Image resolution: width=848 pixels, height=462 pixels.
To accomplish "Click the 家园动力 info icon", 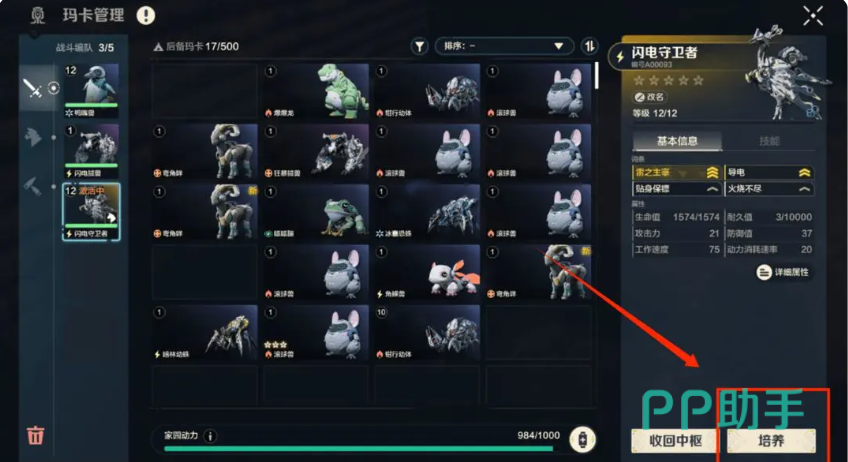I will [x=210, y=436].
